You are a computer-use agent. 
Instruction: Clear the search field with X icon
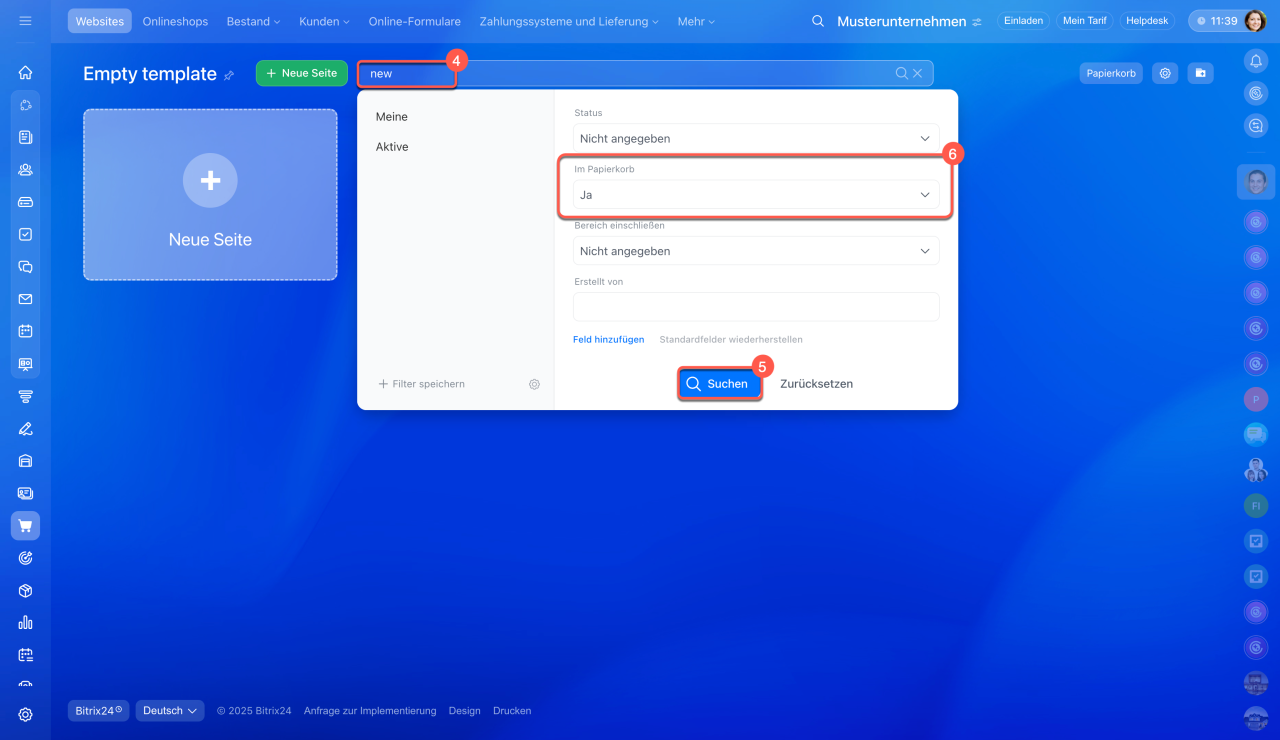[917, 73]
